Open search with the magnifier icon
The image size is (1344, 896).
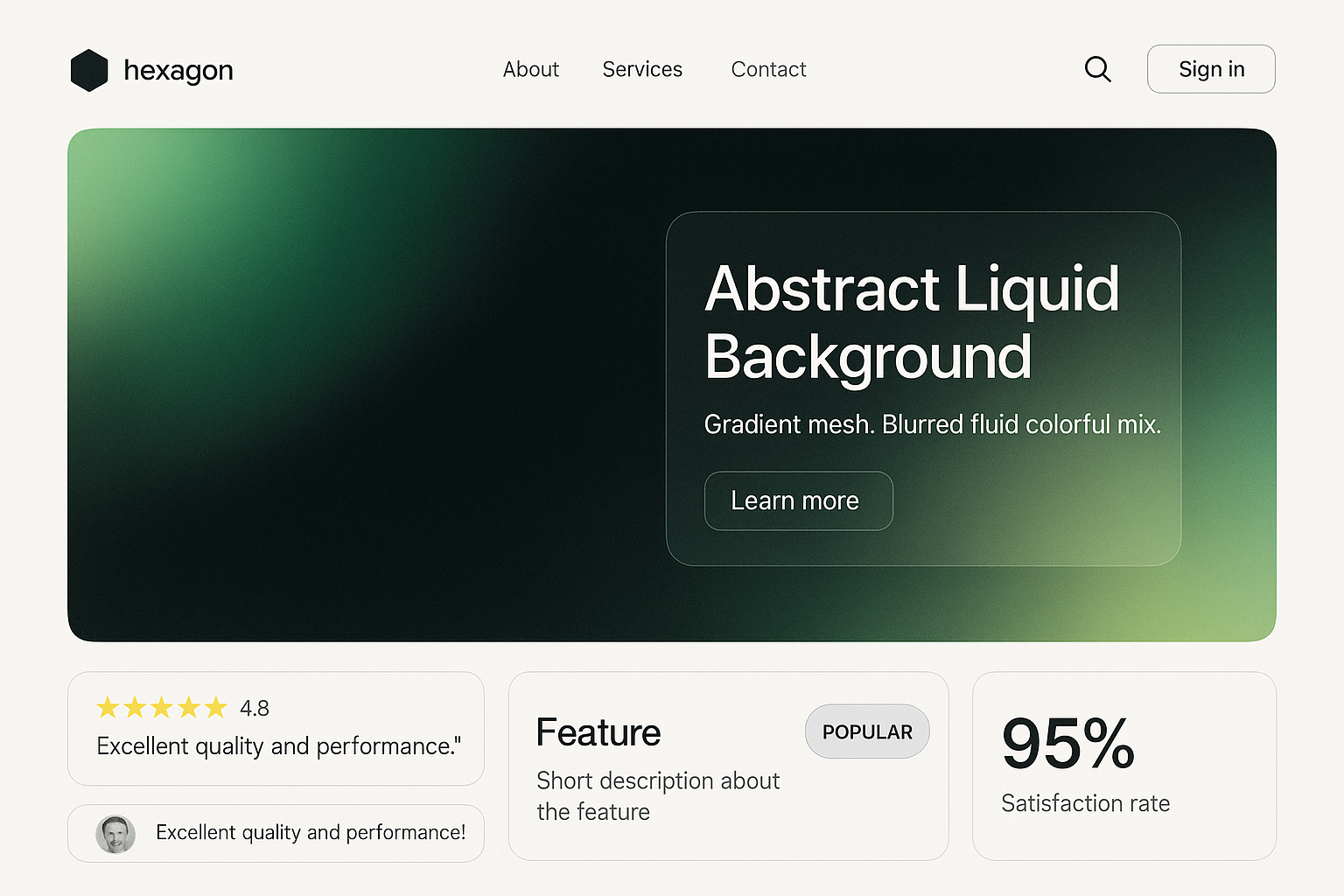1097,69
